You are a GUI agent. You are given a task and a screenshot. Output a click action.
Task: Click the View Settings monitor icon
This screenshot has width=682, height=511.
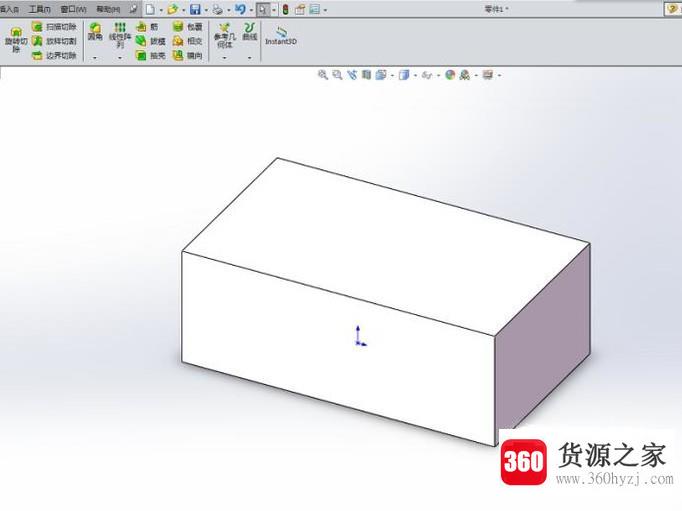pos(488,75)
